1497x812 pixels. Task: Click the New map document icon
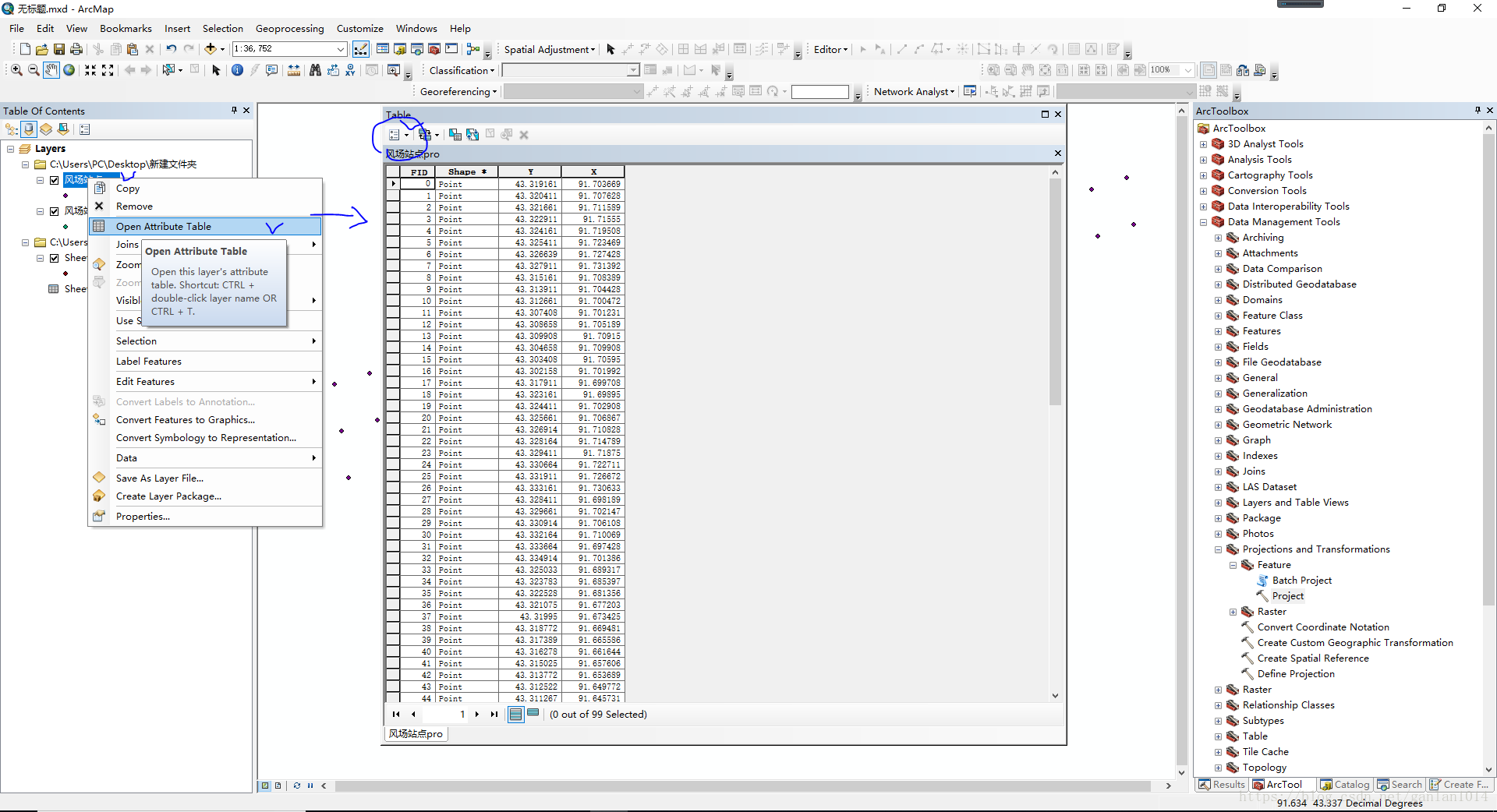25,49
